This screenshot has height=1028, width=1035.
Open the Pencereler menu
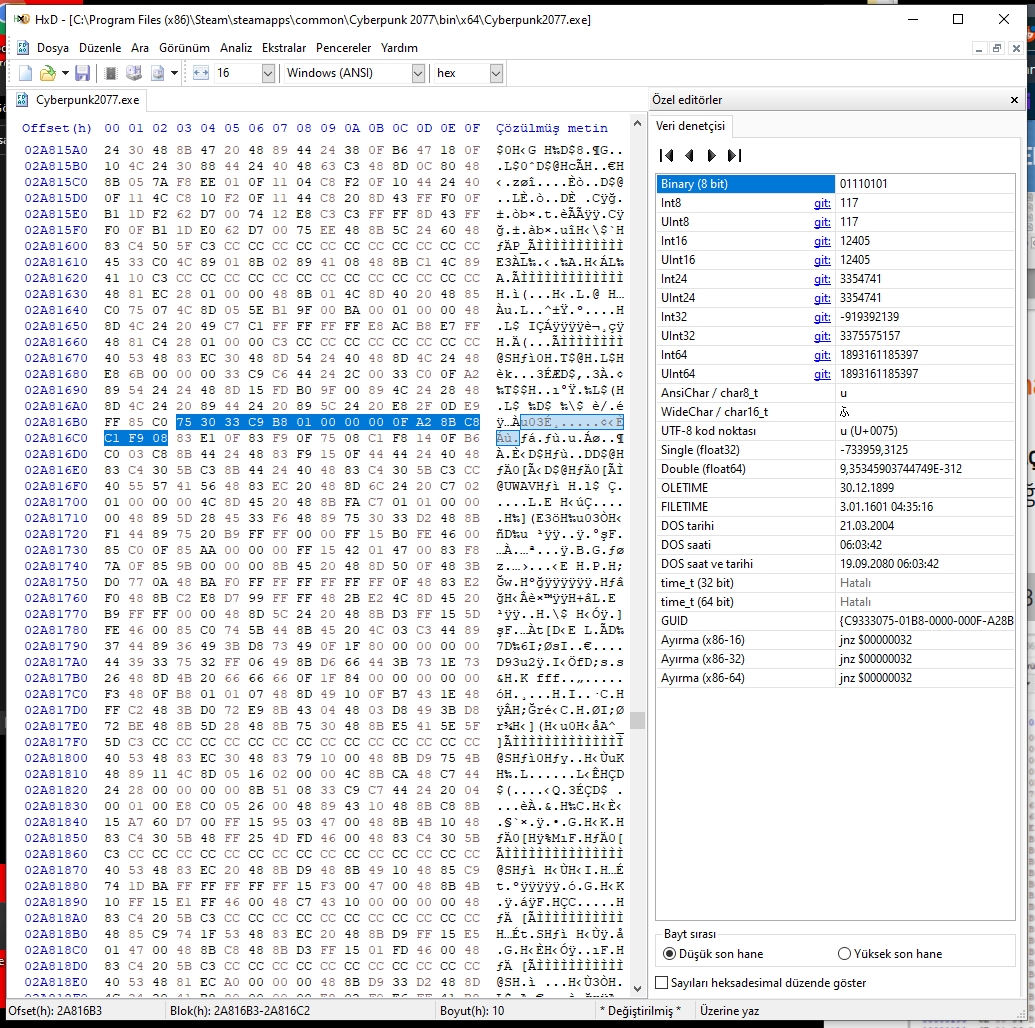[x=343, y=48]
